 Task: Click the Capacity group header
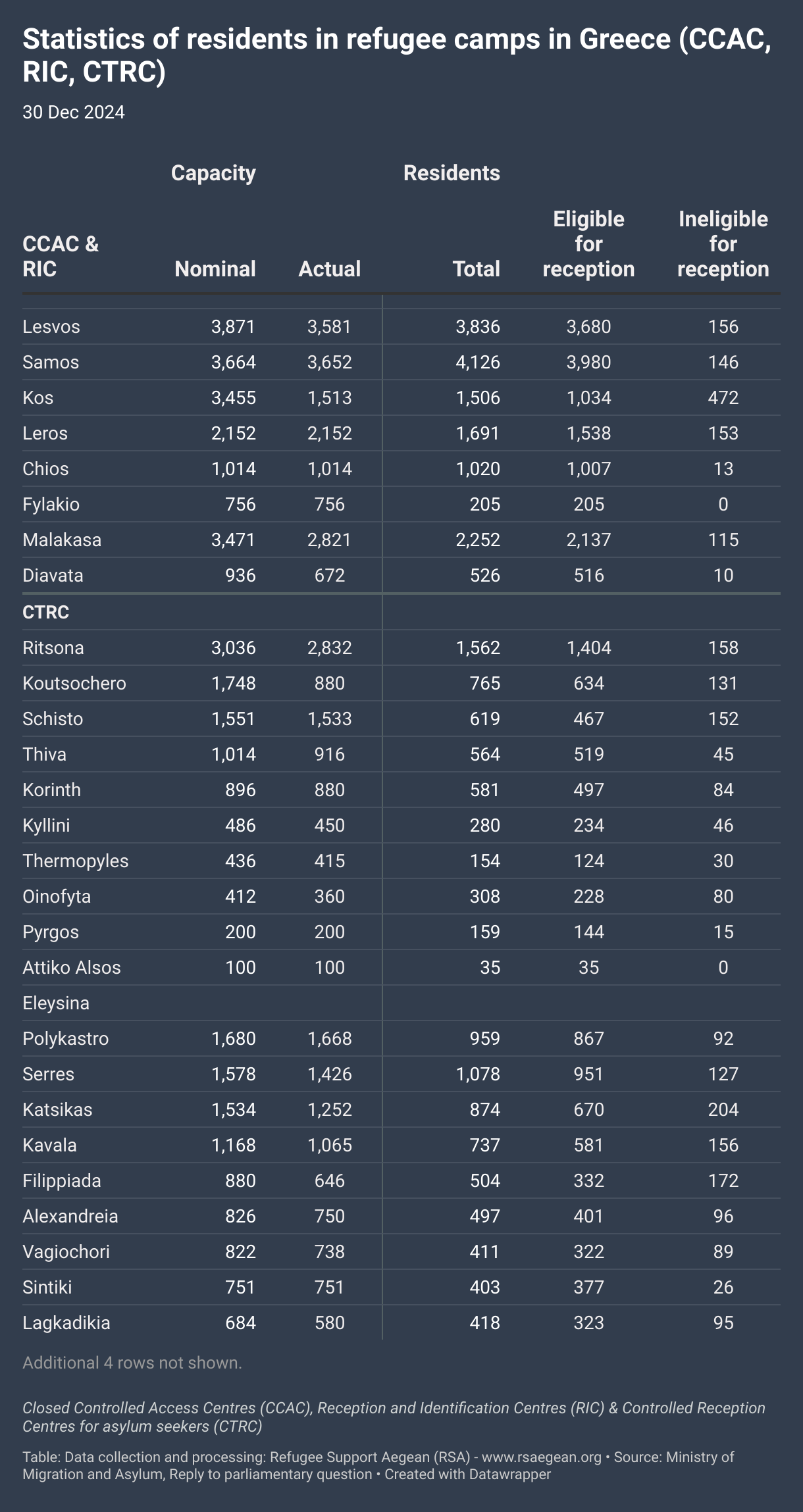213,172
